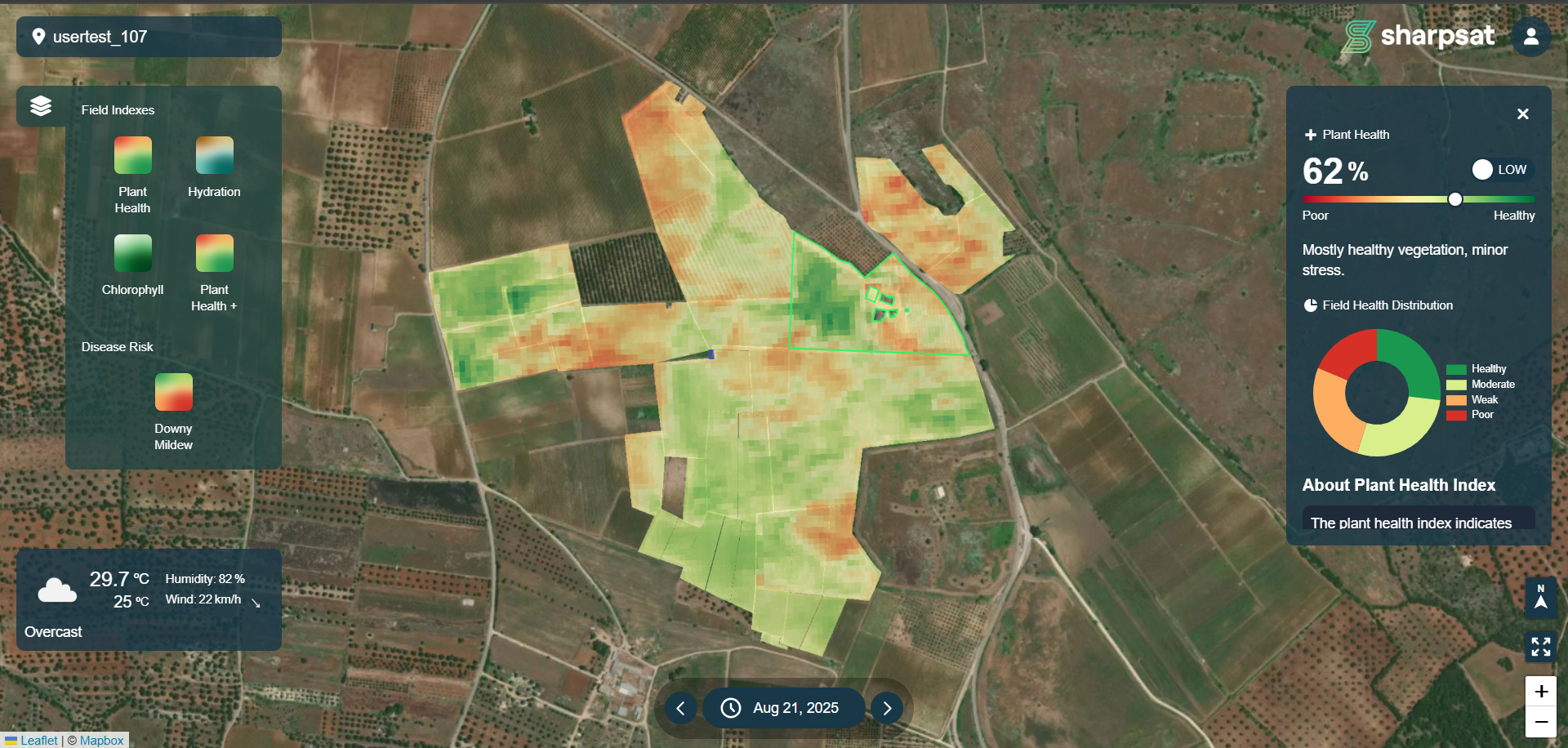Go to previous date

(680, 708)
